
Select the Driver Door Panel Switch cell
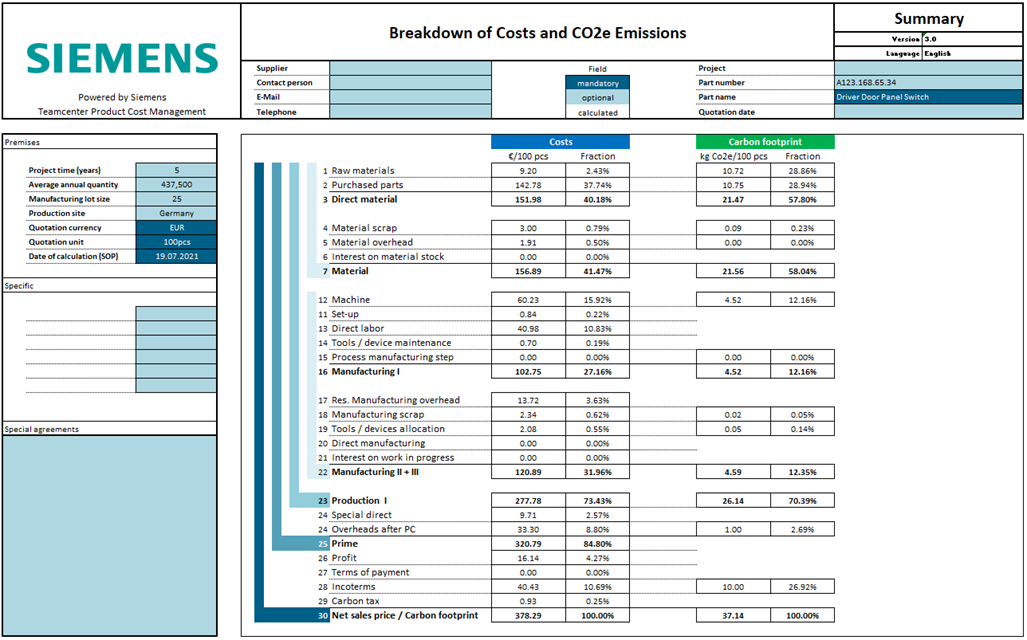point(928,97)
